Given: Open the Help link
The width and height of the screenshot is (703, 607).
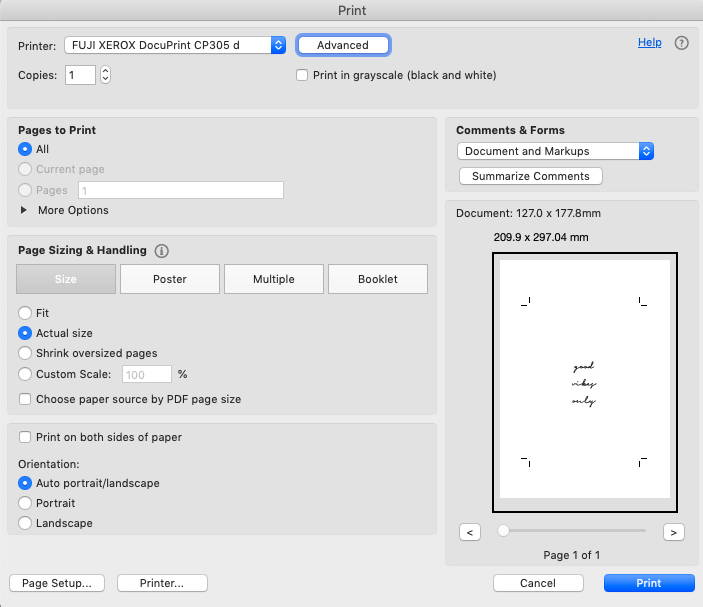Looking at the screenshot, I should coord(650,42).
